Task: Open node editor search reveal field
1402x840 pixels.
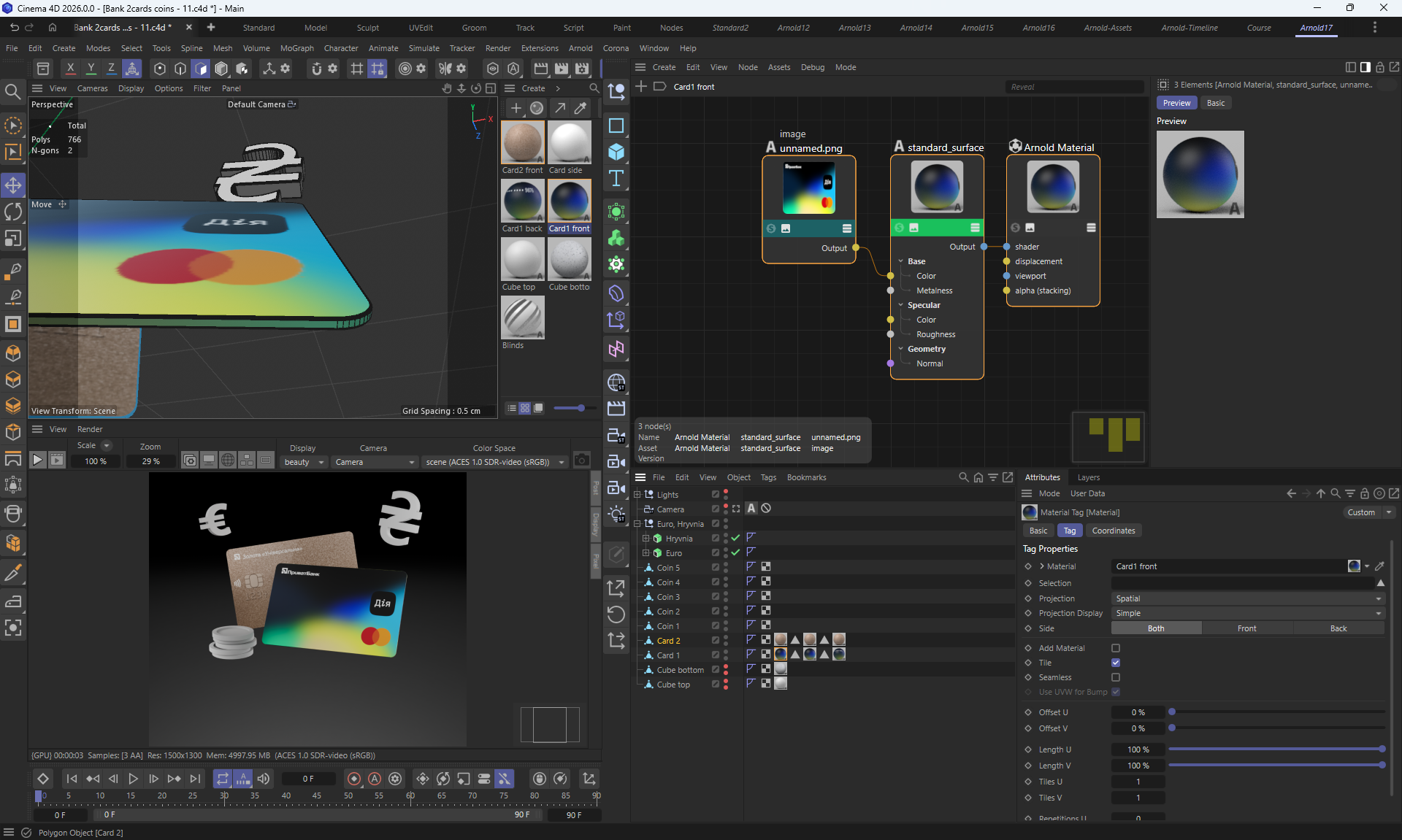Action: coord(1073,87)
